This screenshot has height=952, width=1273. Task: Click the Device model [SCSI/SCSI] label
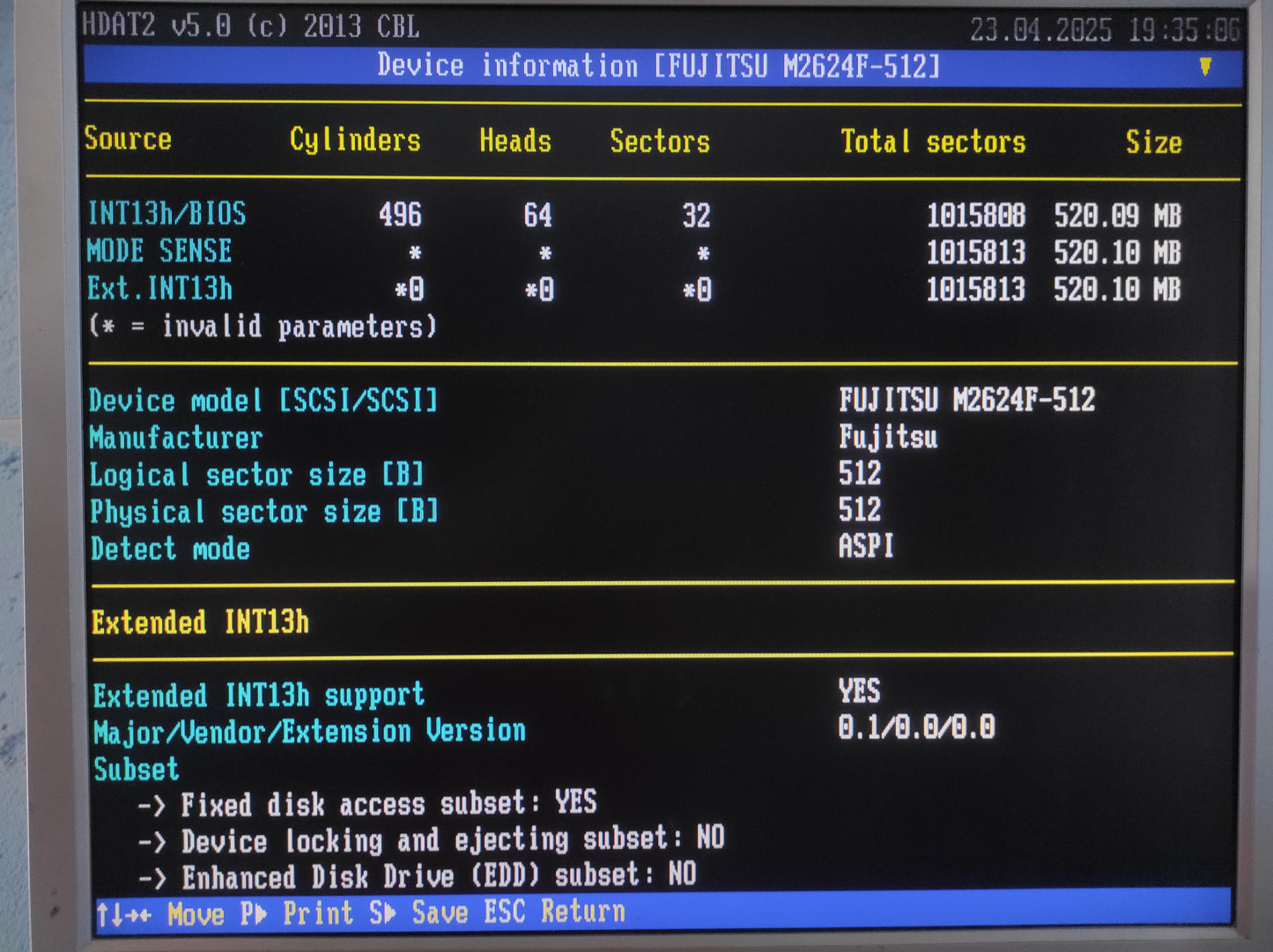pos(263,401)
